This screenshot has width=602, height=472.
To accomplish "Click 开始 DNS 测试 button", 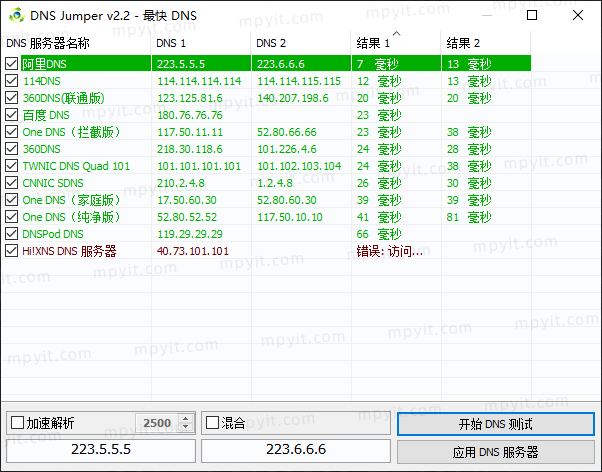I will 496,424.
